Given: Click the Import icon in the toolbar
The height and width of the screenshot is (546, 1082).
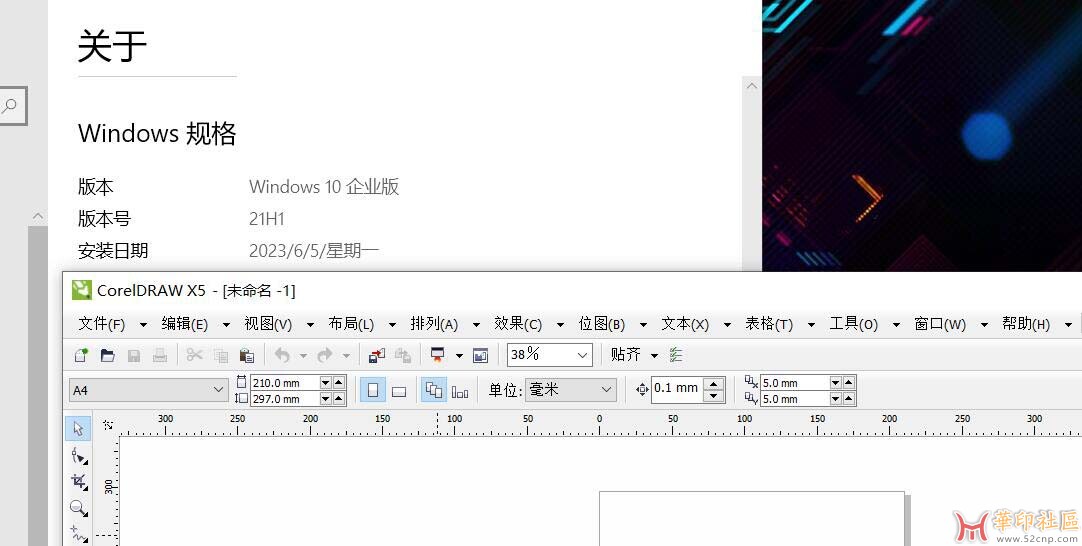Looking at the screenshot, I should [377, 355].
